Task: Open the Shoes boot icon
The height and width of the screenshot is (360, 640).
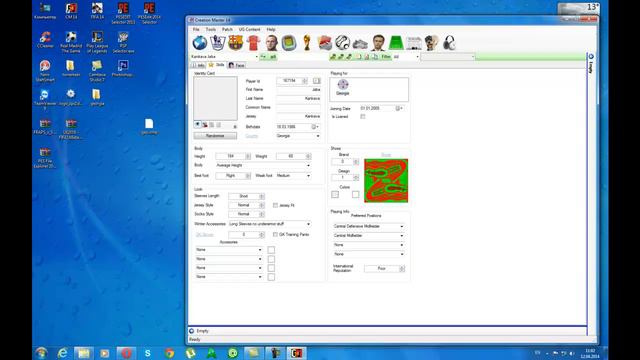Action: (360, 43)
